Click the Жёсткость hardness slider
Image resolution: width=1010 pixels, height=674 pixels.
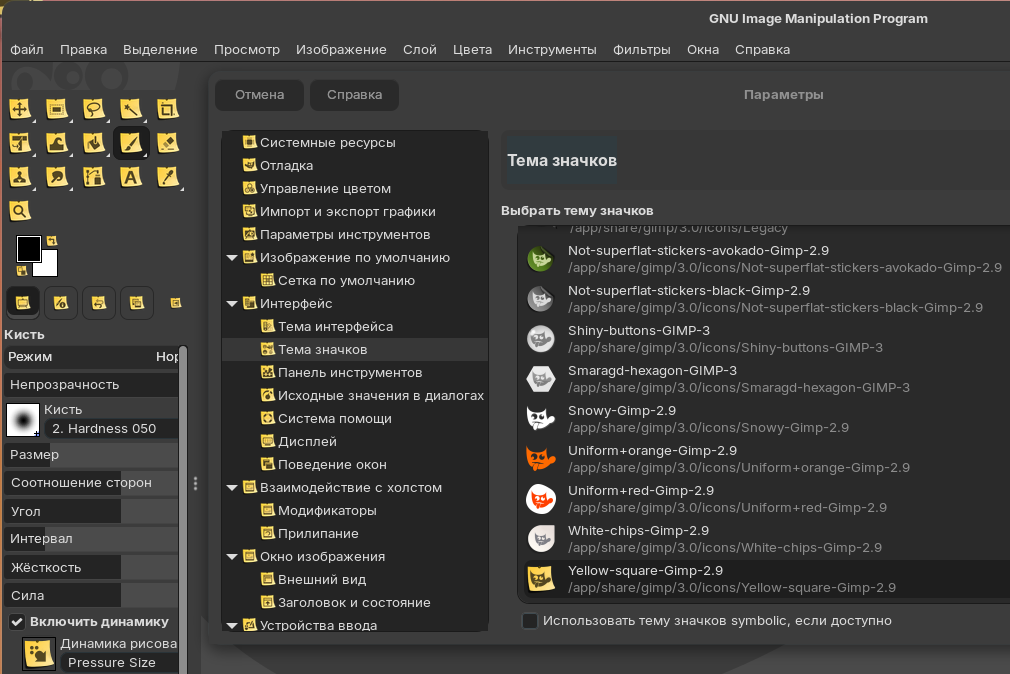[x=91, y=568]
